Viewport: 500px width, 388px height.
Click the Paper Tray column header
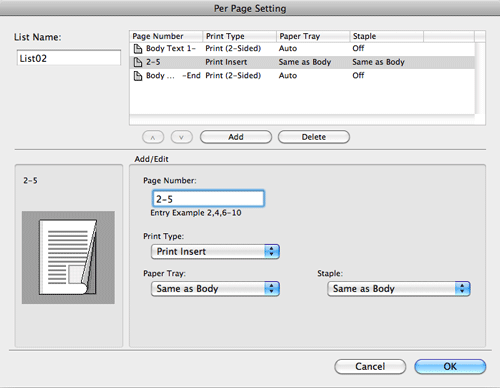coord(313,36)
